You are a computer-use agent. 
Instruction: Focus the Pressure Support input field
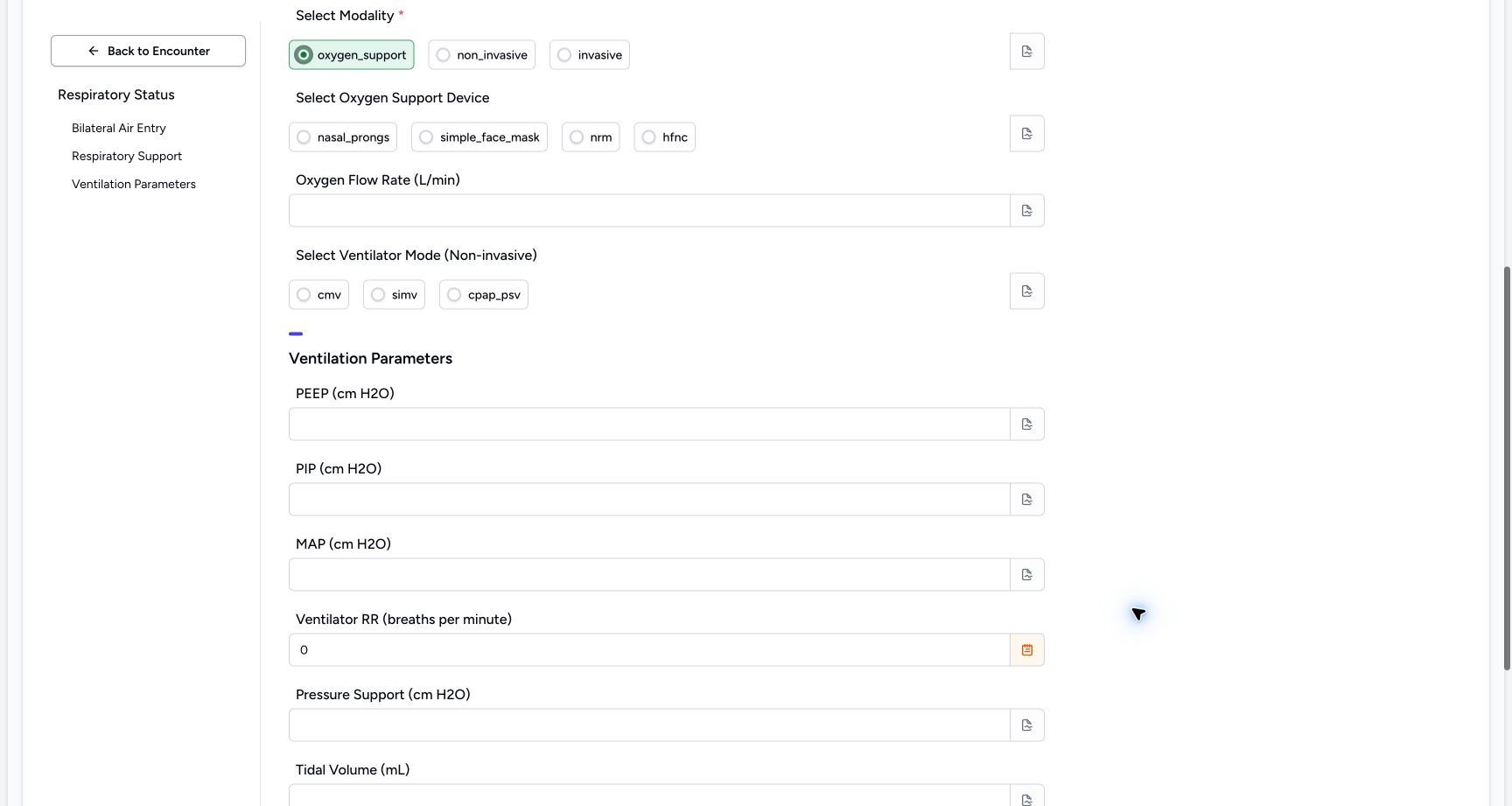point(649,725)
